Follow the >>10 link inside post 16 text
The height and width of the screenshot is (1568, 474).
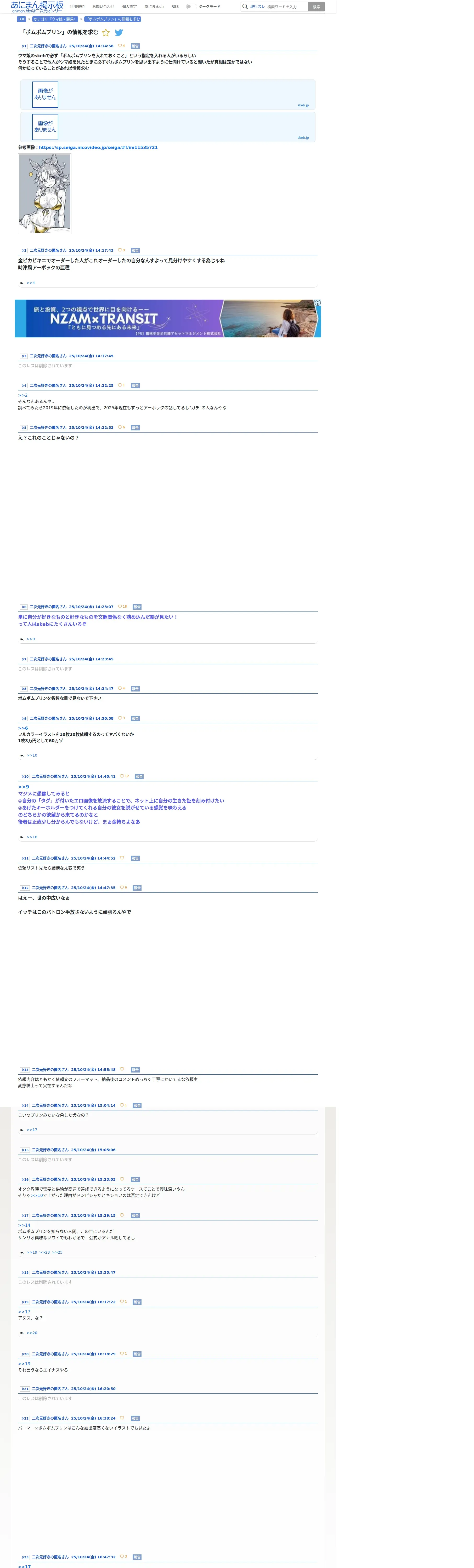(x=37, y=1196)
